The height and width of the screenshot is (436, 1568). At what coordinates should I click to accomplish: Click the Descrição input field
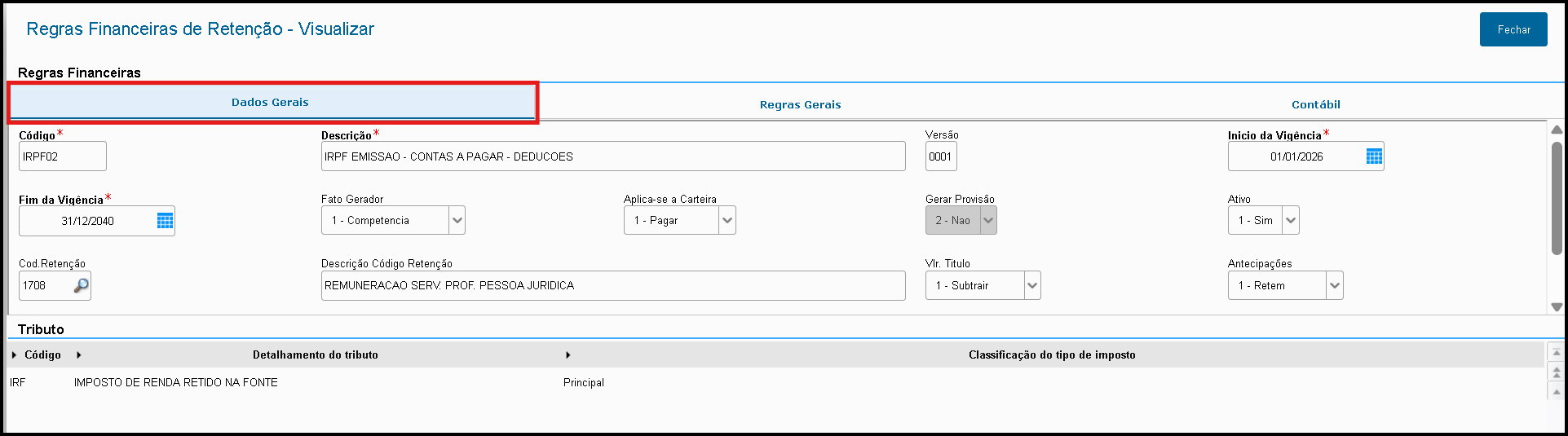[x=612, y=156]
